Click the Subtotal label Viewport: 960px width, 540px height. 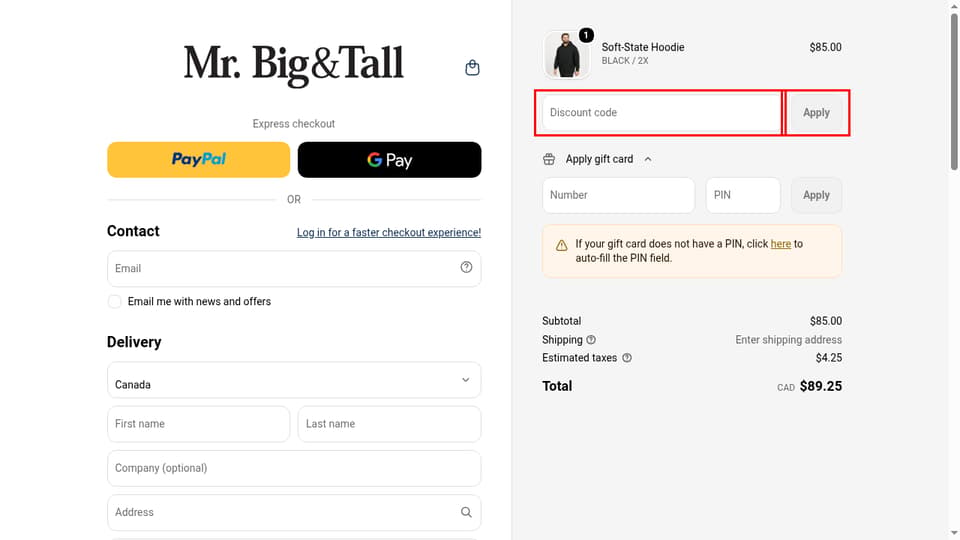coord(561,321)
